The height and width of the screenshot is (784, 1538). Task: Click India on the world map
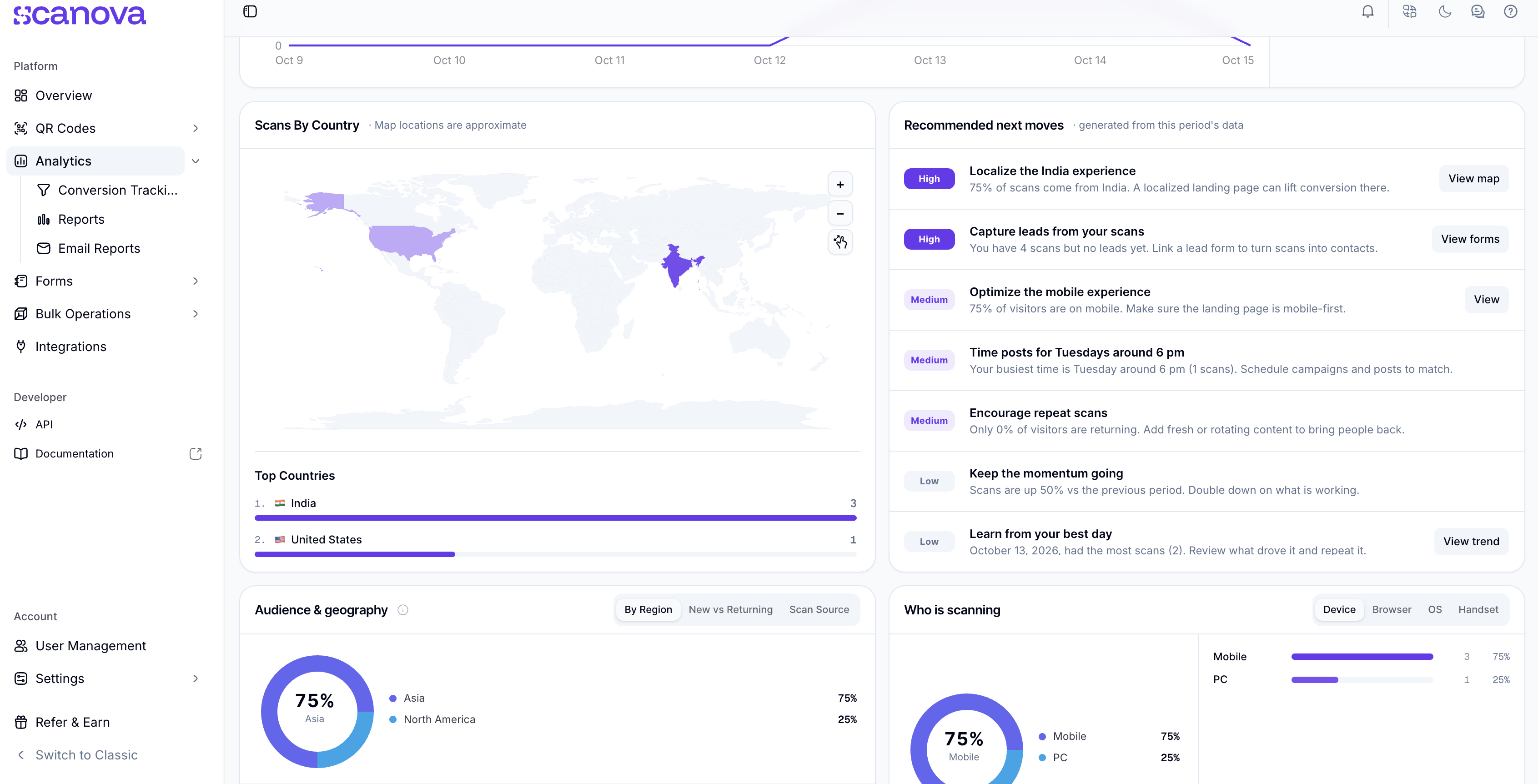(678, 266)
